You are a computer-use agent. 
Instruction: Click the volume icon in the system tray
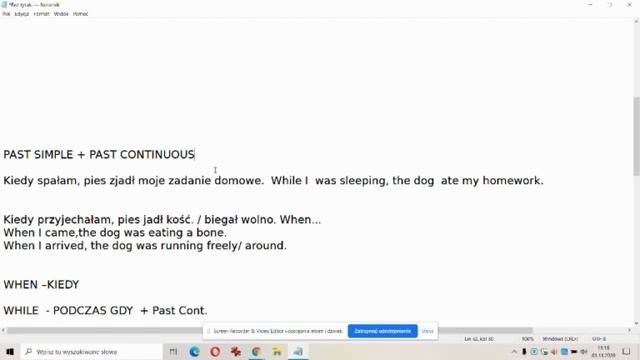pyautogui.click(x=584, y=351)
